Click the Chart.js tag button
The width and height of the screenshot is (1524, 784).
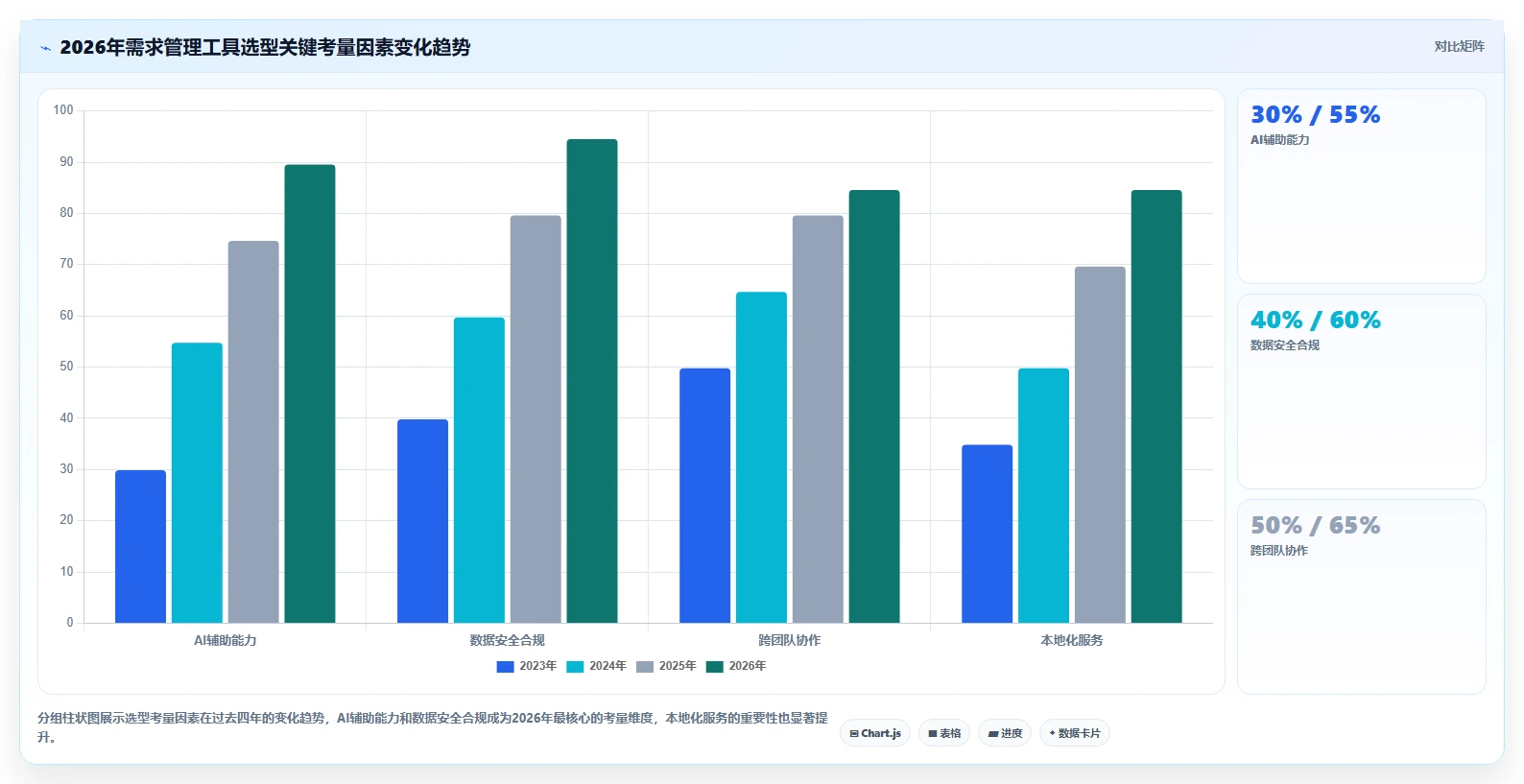coord(875,733)
